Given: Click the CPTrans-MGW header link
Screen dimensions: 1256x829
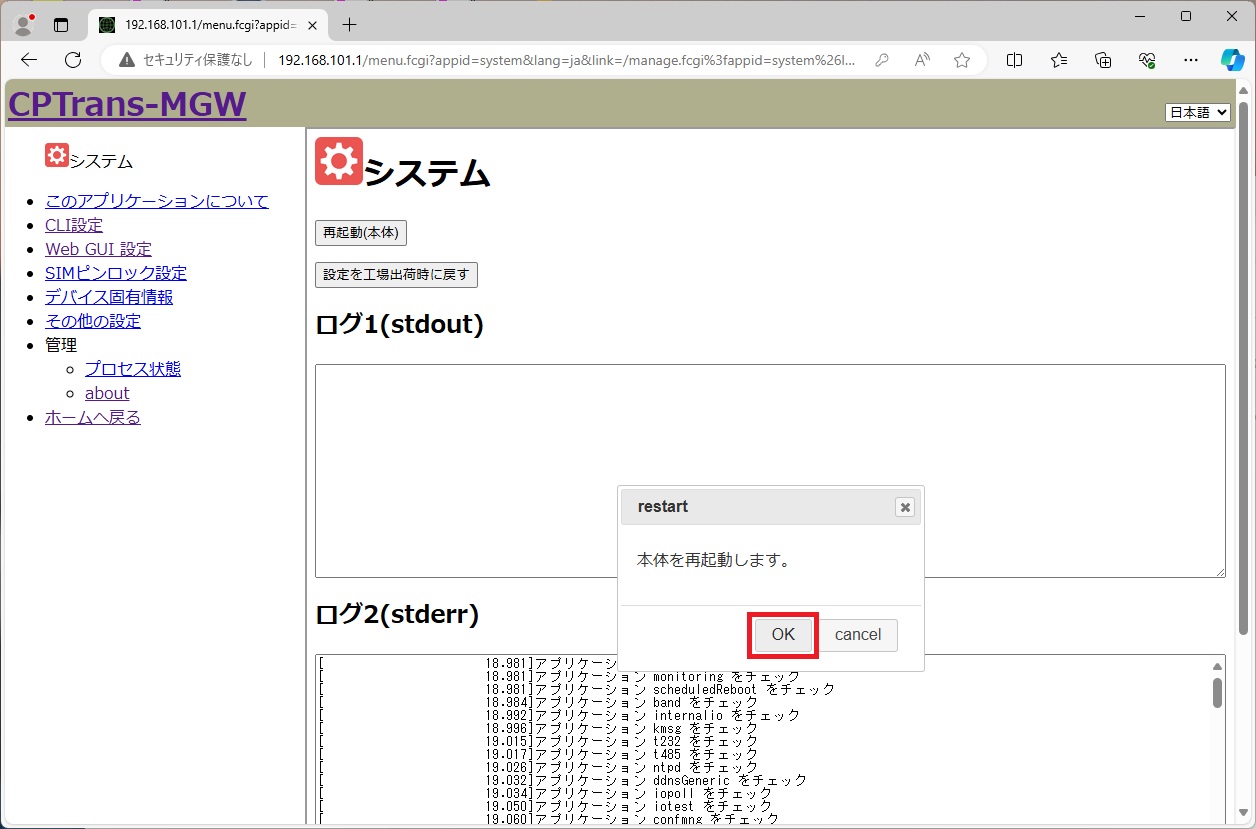Looking at the screenshot, I should pos(127,104).
